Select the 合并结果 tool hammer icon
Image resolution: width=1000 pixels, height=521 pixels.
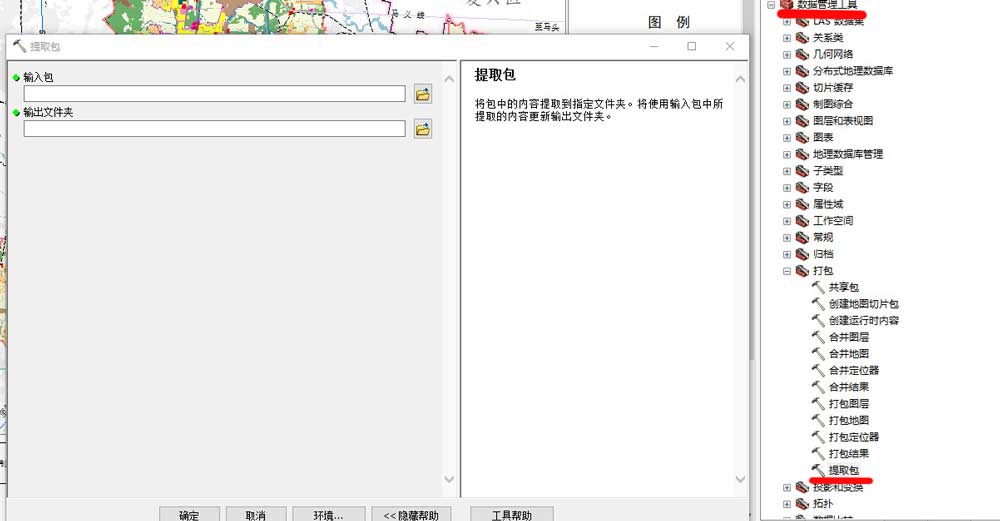(x=818, y=386)
